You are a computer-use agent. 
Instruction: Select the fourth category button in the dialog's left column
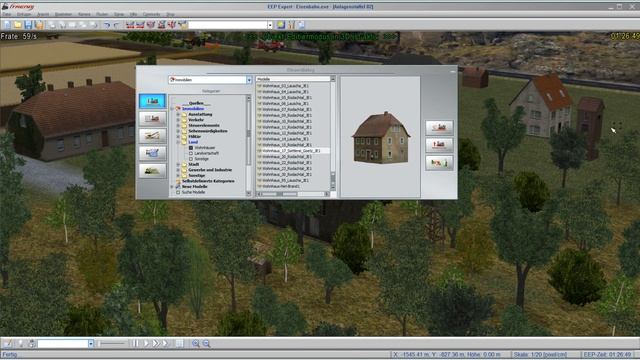[152, 153]
